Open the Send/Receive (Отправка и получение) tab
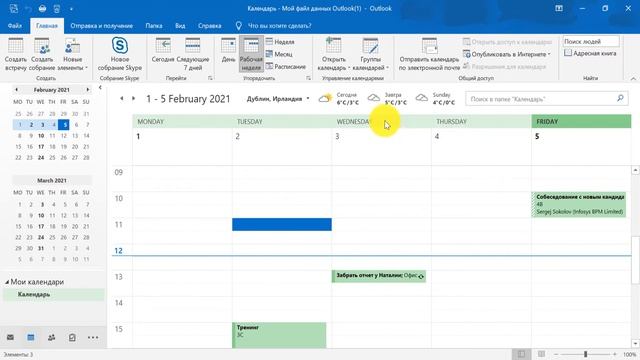This screenshot has height=360, width=640. (x=102, y=26)
